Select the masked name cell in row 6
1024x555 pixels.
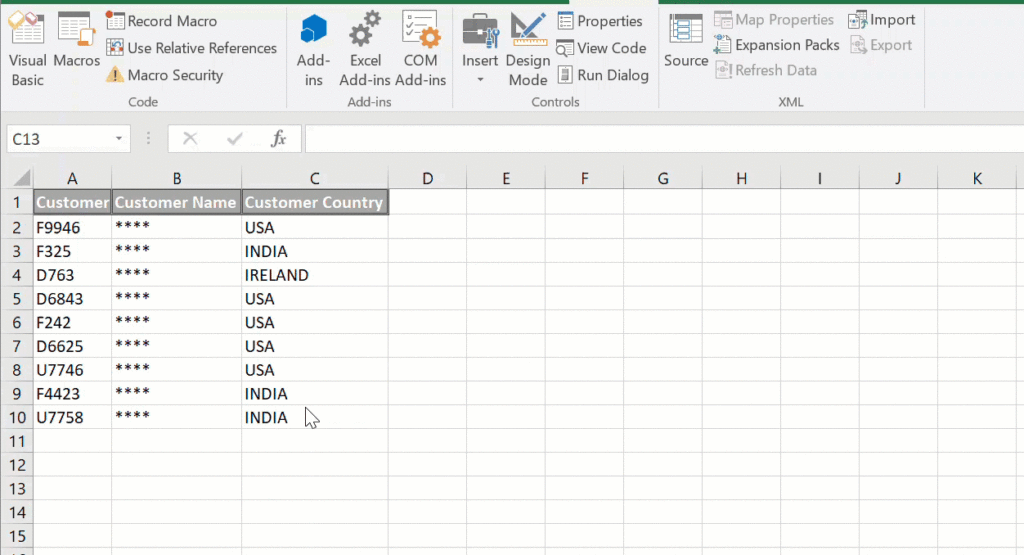(176, 323)
